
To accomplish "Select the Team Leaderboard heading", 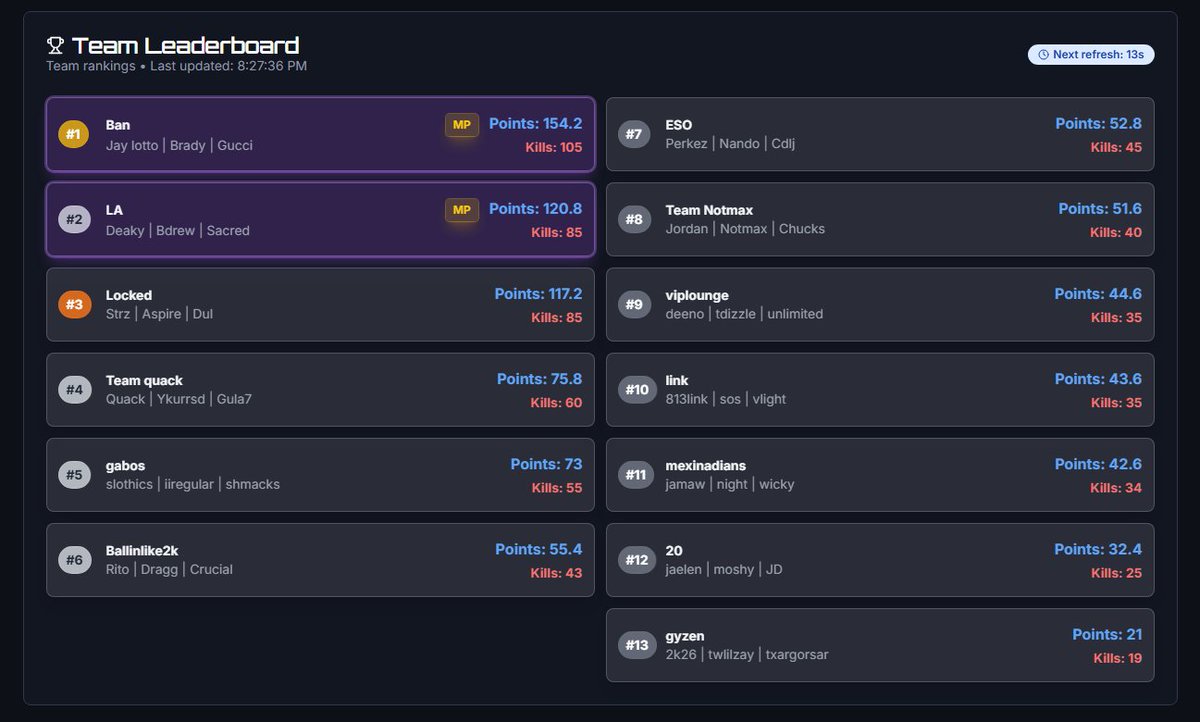I will 185,45.
